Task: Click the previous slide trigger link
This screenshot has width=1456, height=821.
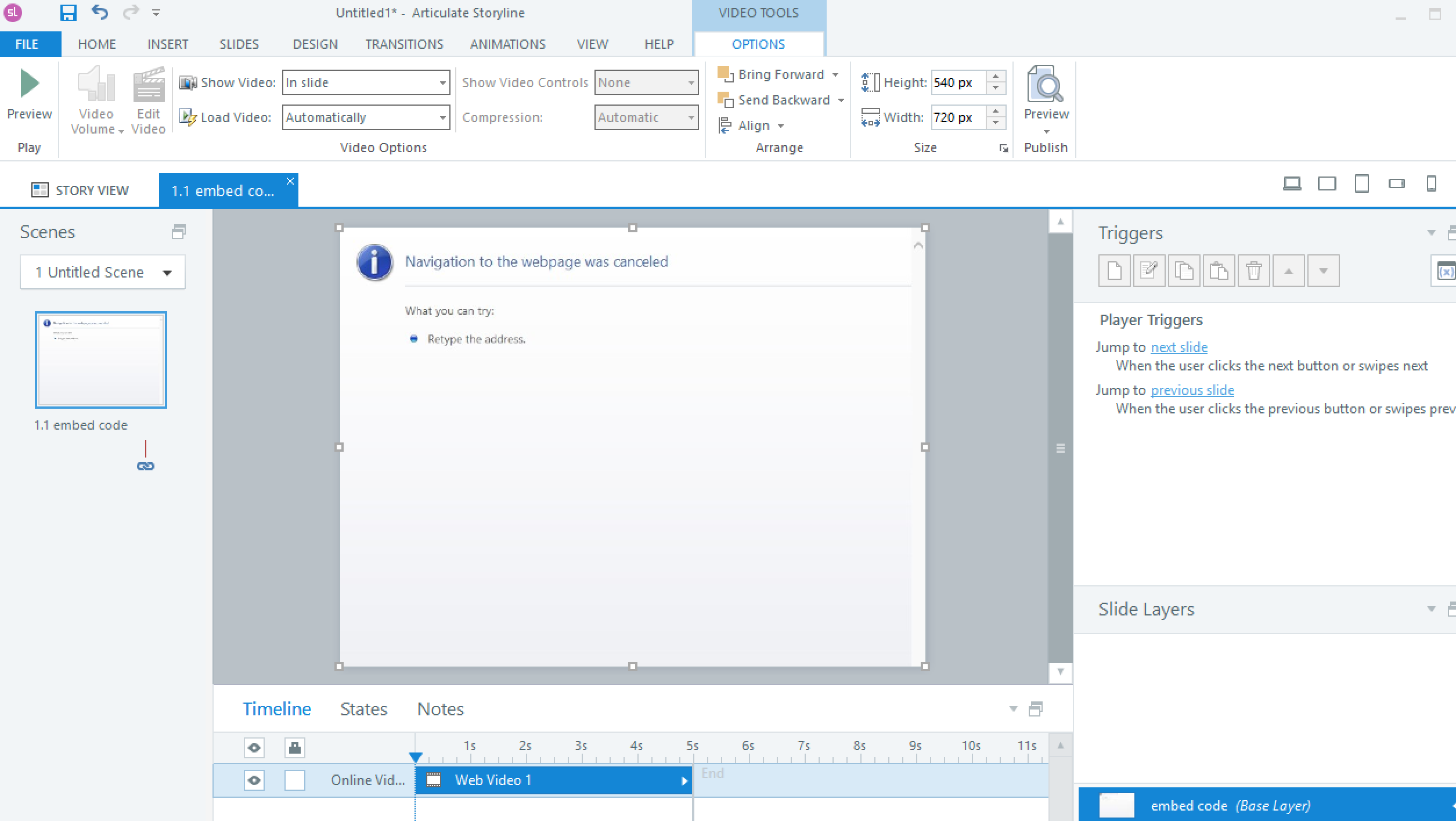Action: [1192, 390]
